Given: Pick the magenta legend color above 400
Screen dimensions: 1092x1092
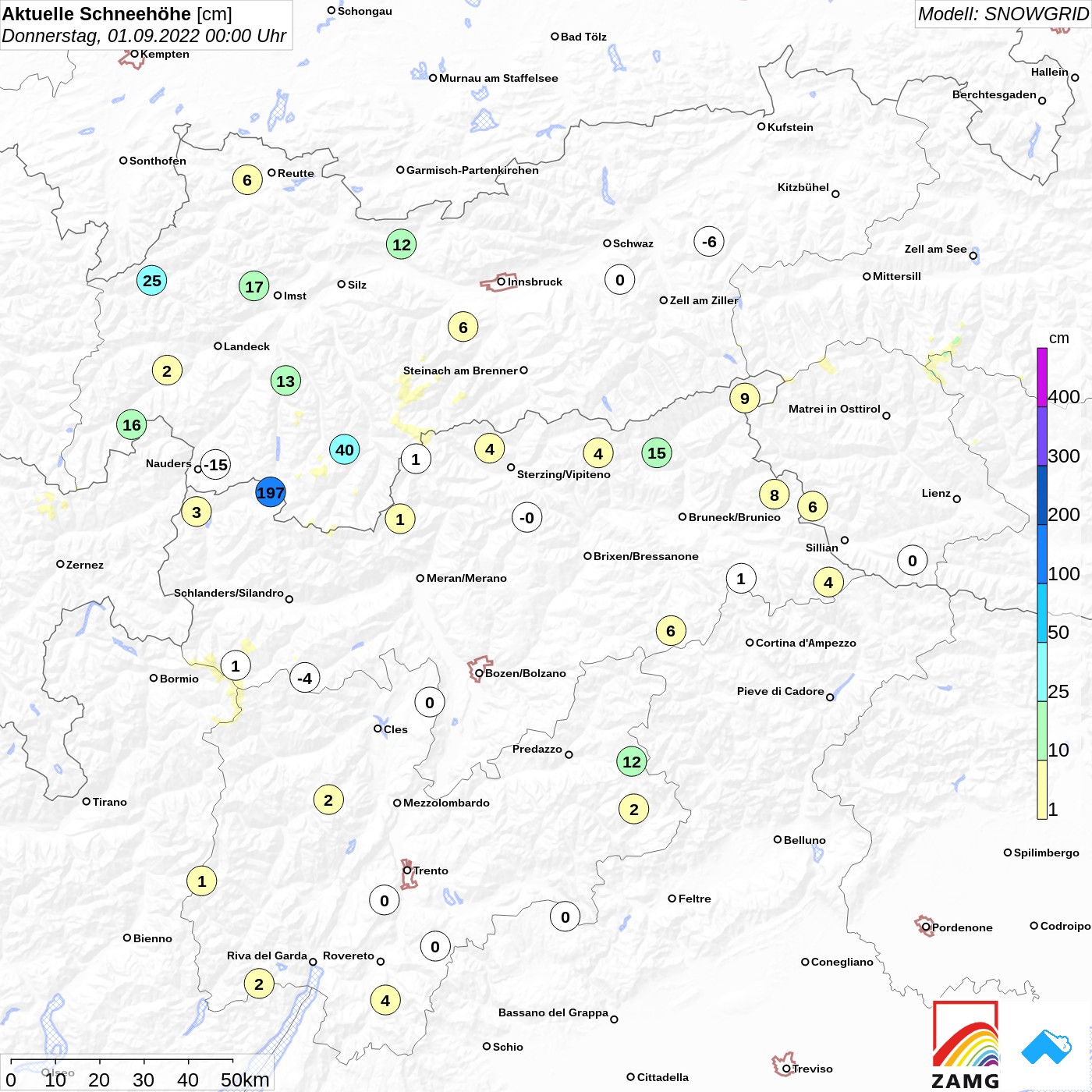Looking at the screenshot, I should pos(1042,377).
